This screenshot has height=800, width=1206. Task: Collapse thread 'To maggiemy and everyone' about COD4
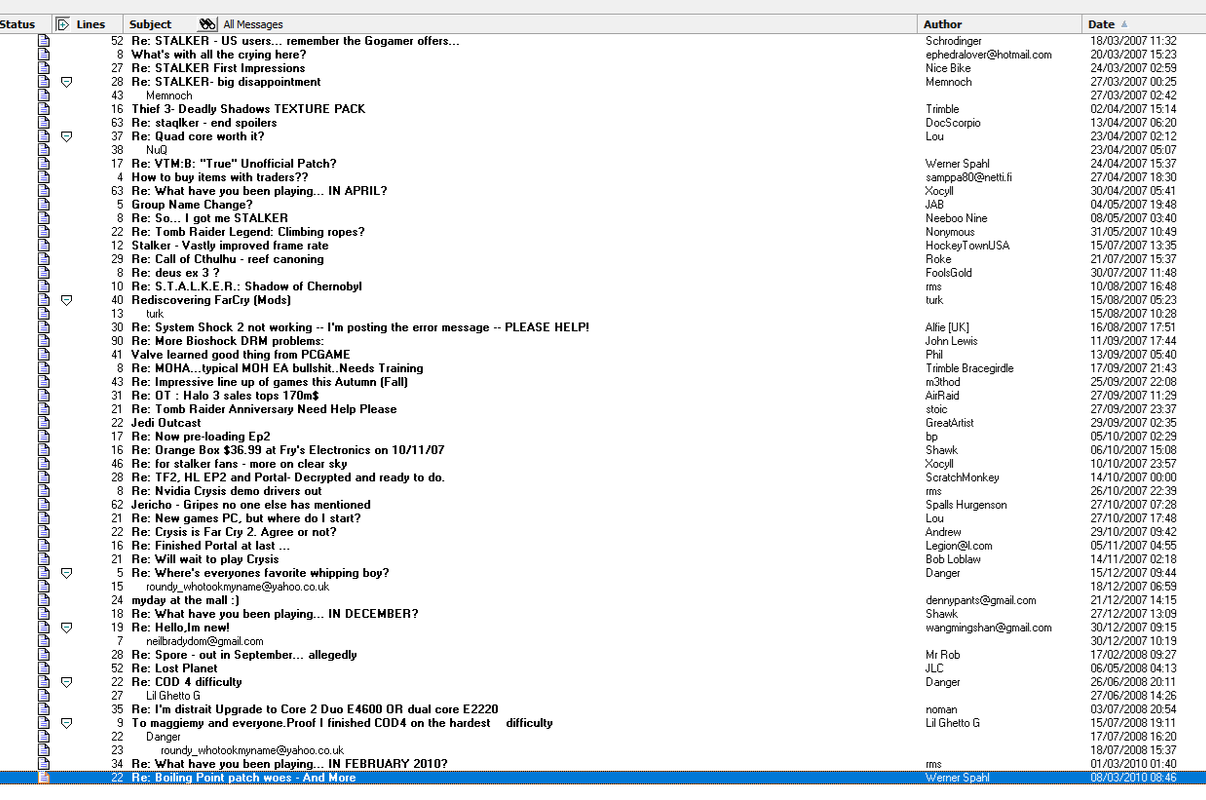67,723
